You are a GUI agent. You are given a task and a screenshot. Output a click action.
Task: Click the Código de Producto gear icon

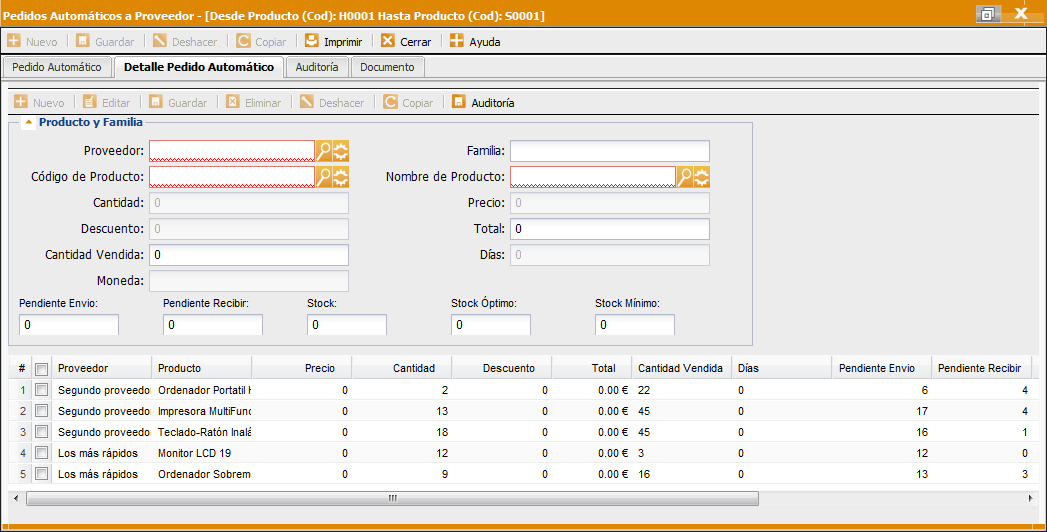coord(341,177)
